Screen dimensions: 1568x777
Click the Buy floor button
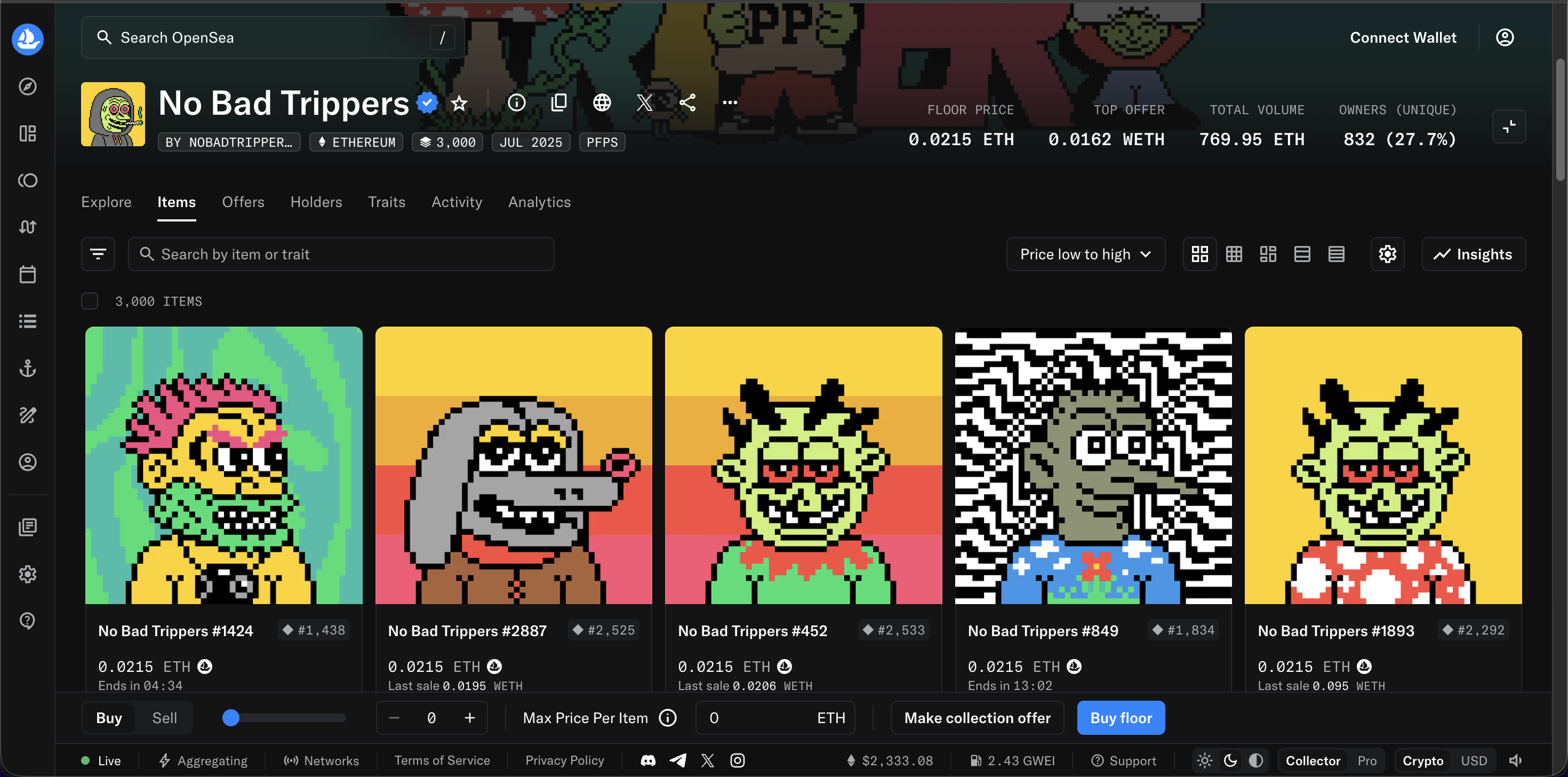pos(1121,718)
